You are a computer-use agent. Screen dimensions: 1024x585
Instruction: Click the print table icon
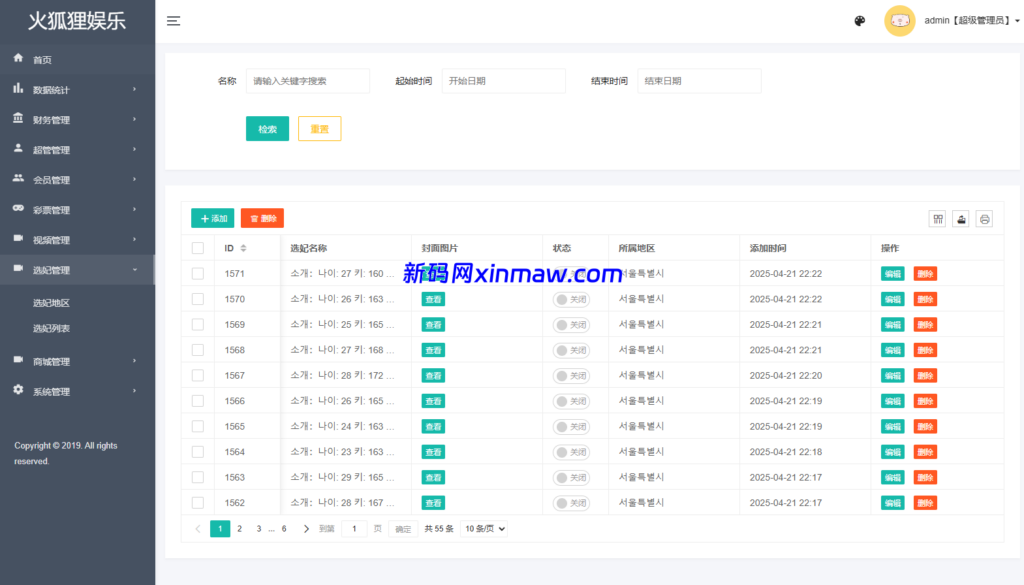click(984, 219)
